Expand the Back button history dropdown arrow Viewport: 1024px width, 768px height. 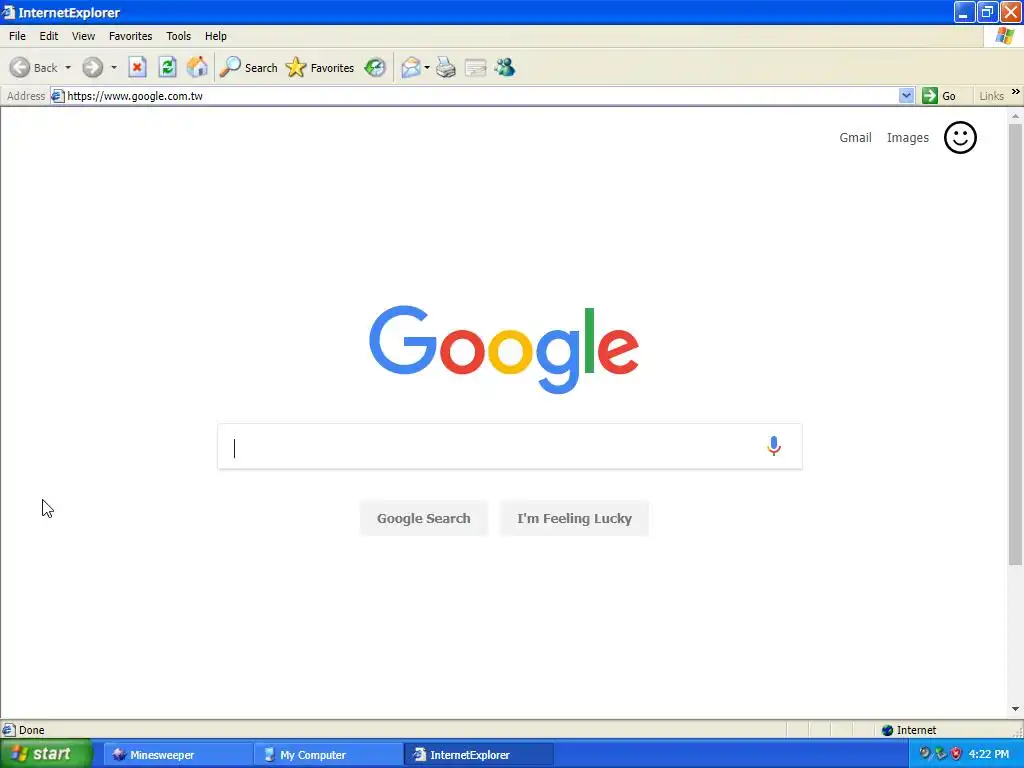[68, 67]
